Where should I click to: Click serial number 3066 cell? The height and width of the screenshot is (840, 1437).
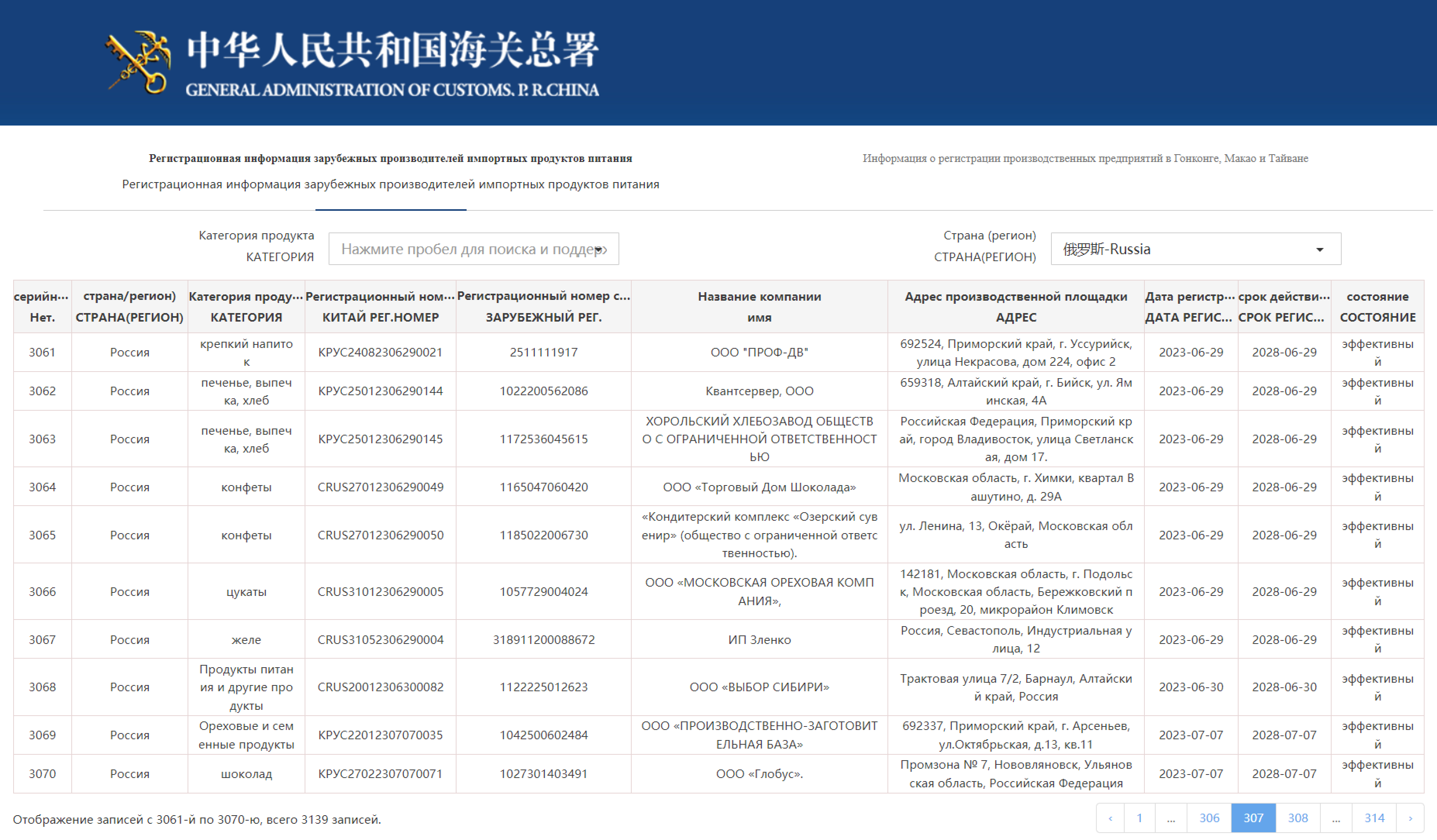pyautogui.click(x=42, y=591)
